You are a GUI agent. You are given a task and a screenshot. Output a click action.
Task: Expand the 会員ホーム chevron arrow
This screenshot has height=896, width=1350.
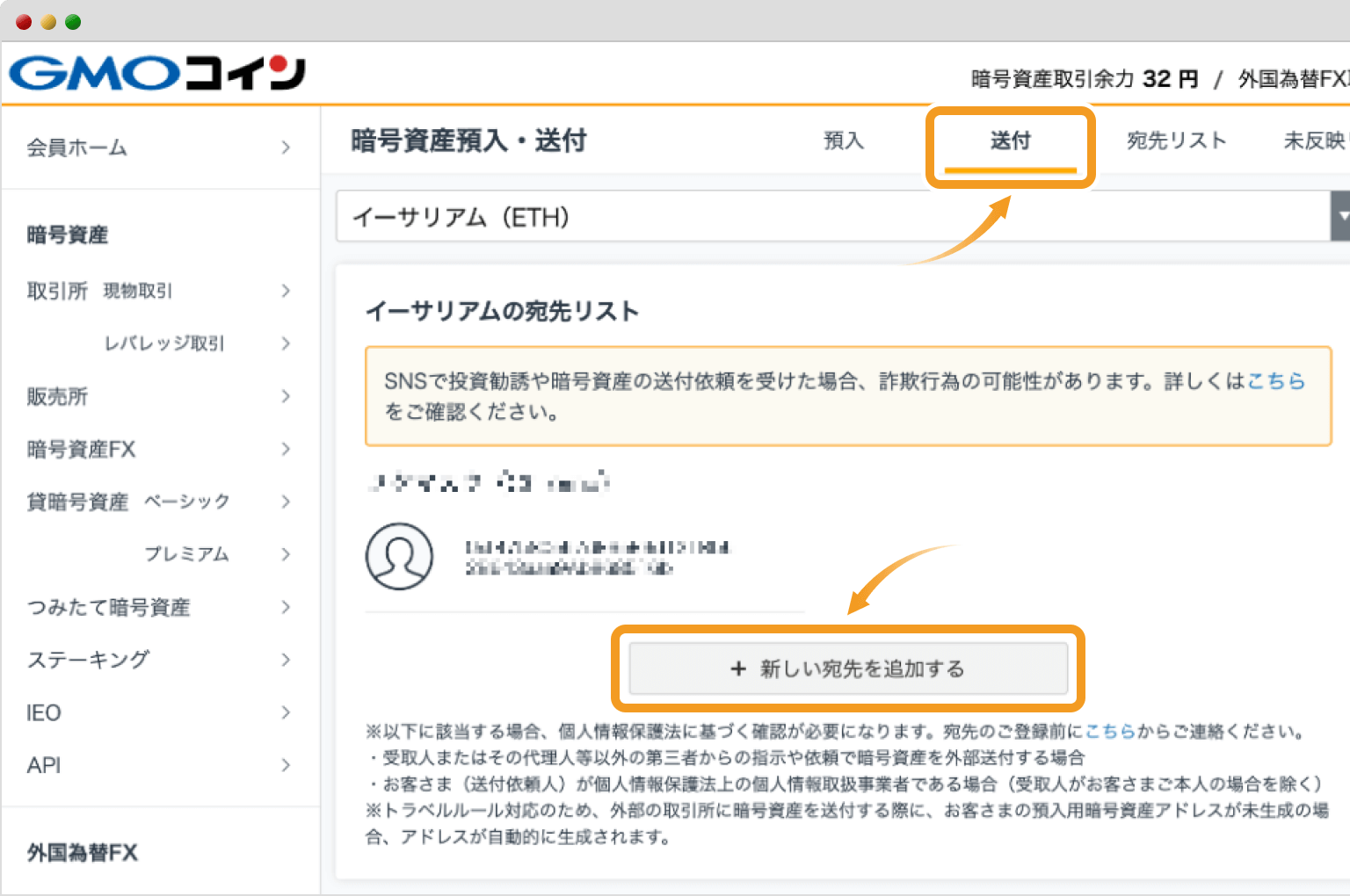coord(286,148)
